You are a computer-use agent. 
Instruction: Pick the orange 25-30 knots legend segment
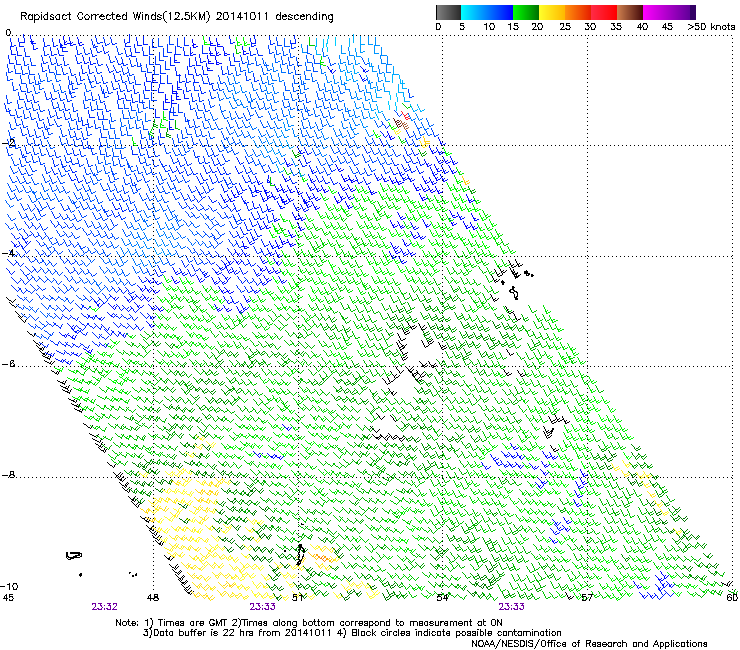coord(578,12)
